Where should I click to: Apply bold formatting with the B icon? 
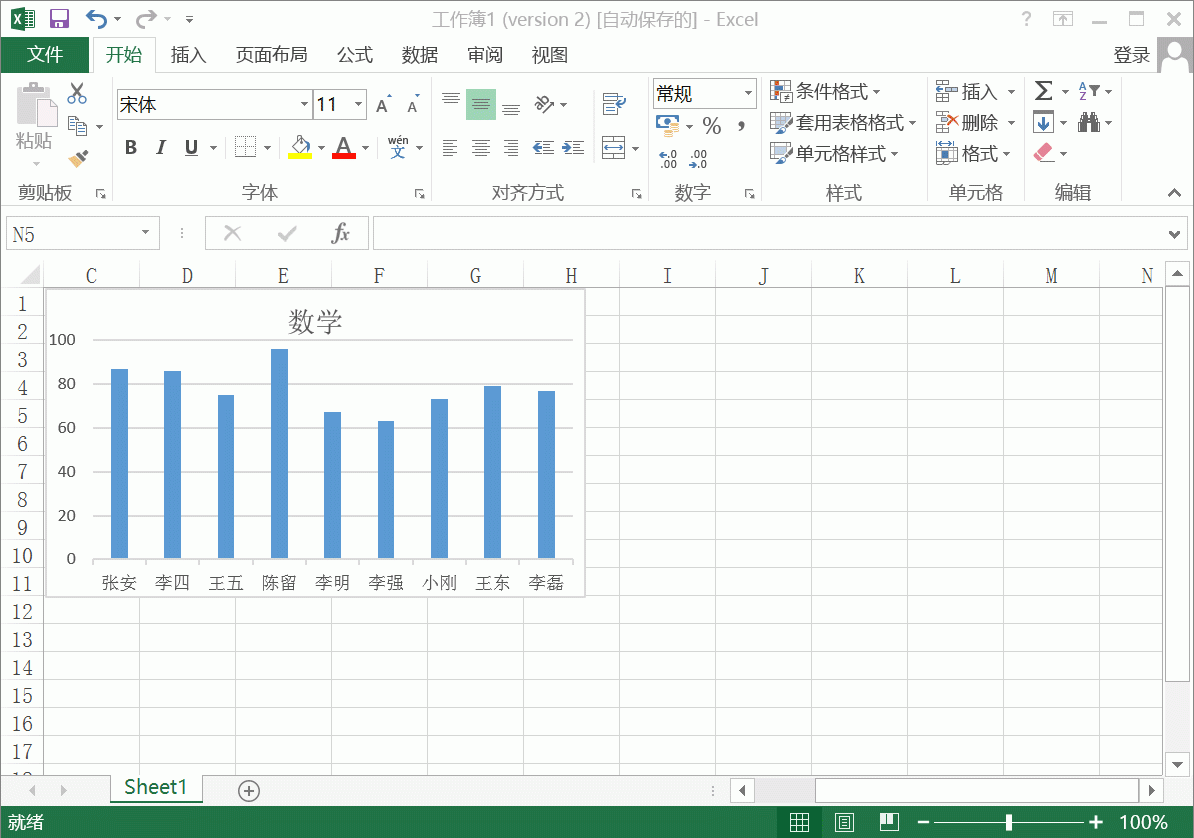pyautogui.click(x=130, y=146)
